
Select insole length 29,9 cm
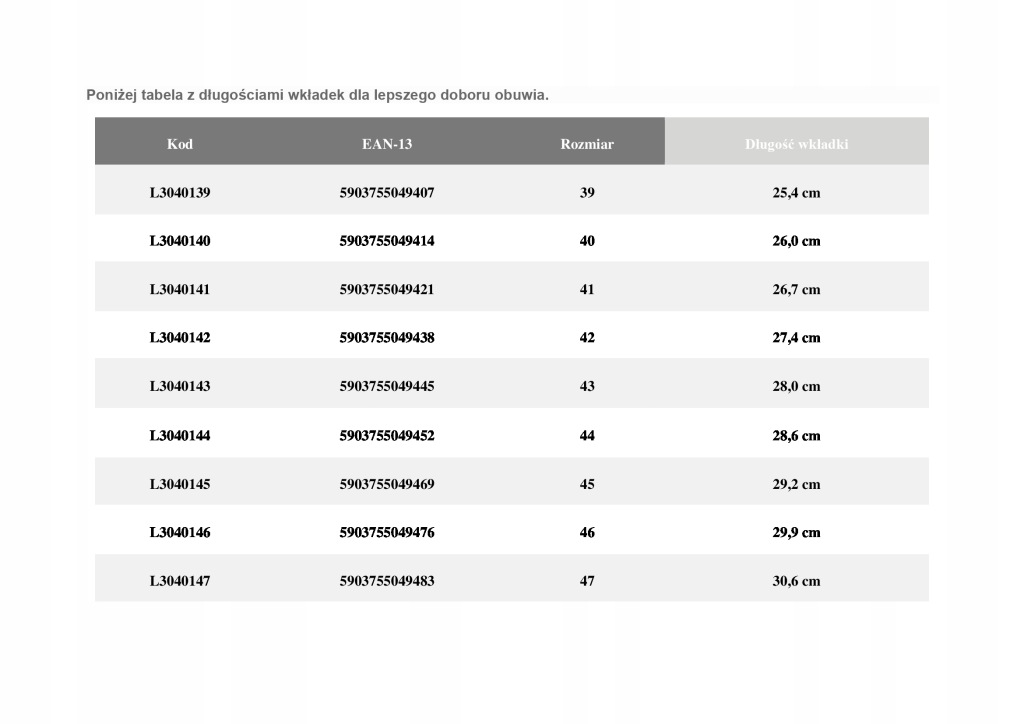coord(796,532)
